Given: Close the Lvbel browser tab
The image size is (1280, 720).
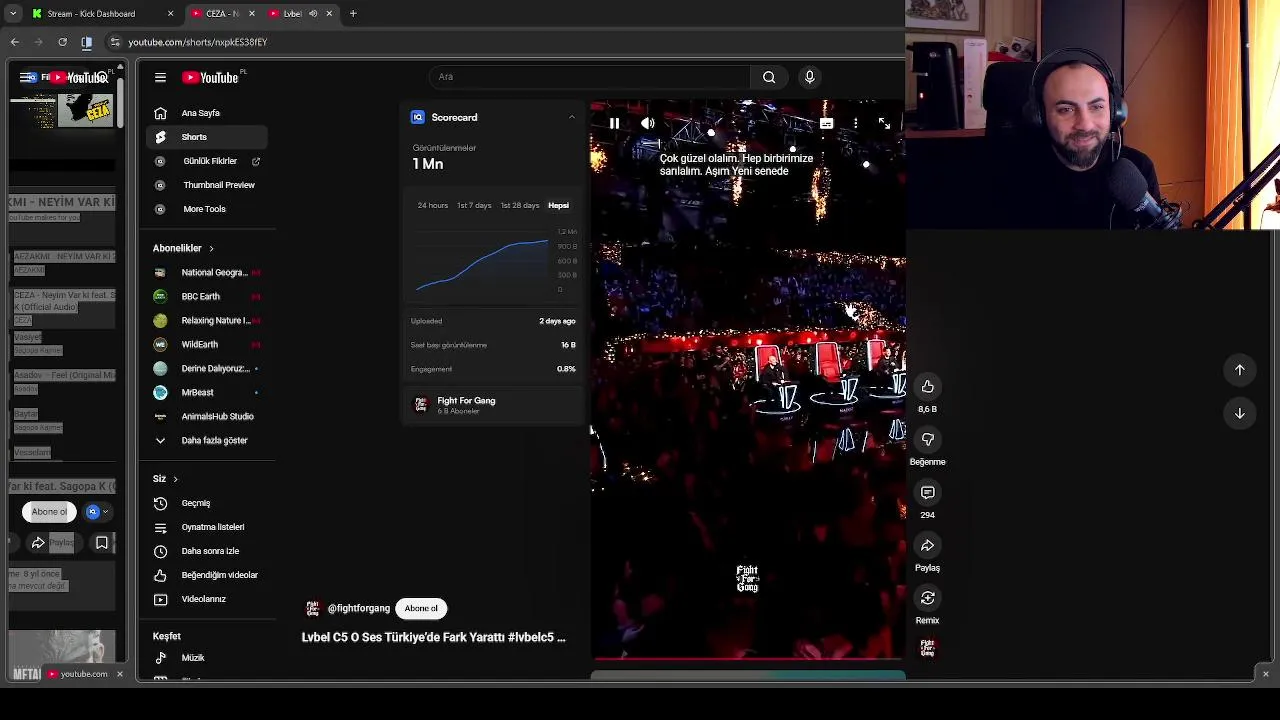Looking at the screenshot, I should (329, 14).
